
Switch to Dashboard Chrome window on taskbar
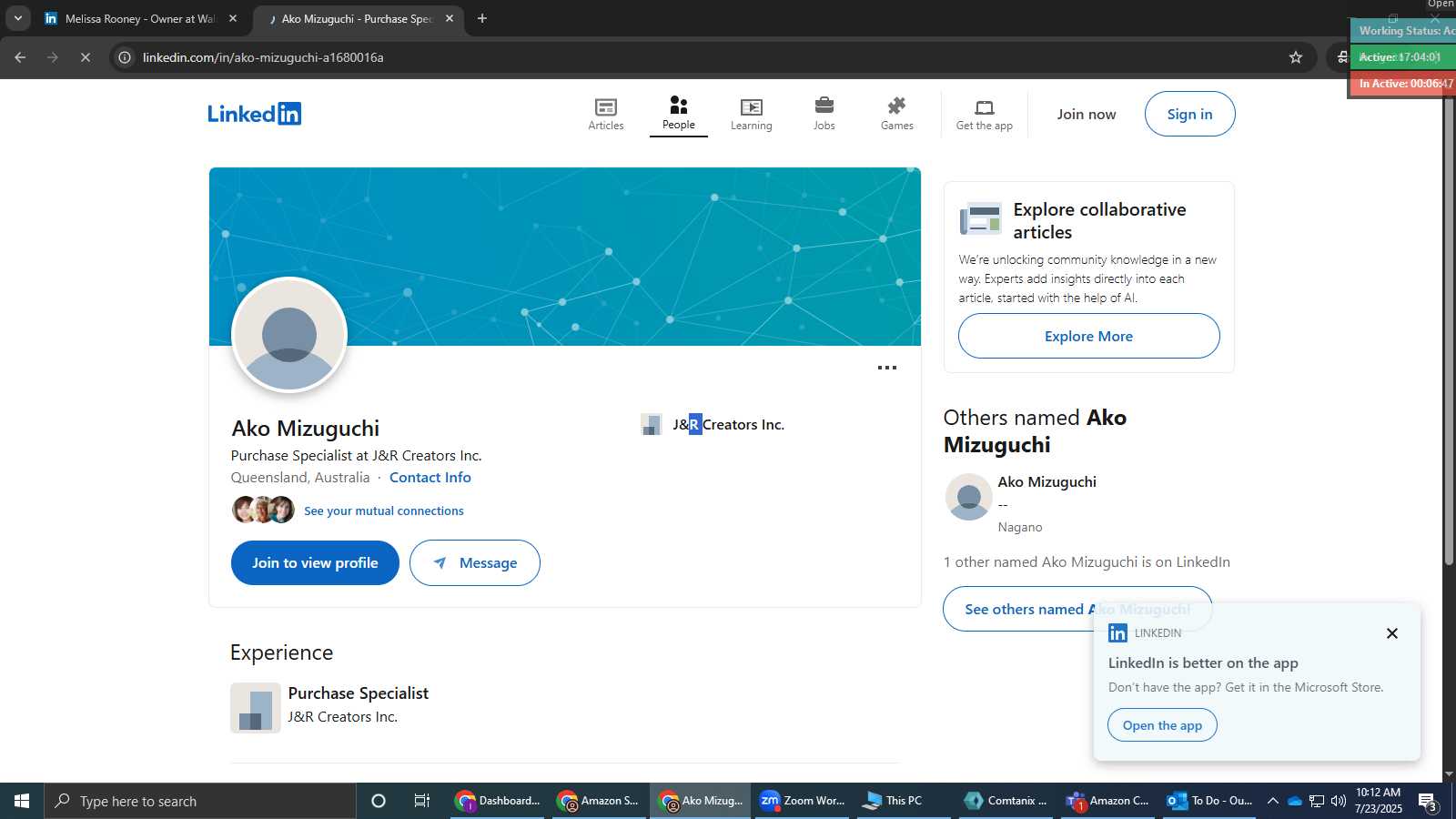tap(499, 801)
